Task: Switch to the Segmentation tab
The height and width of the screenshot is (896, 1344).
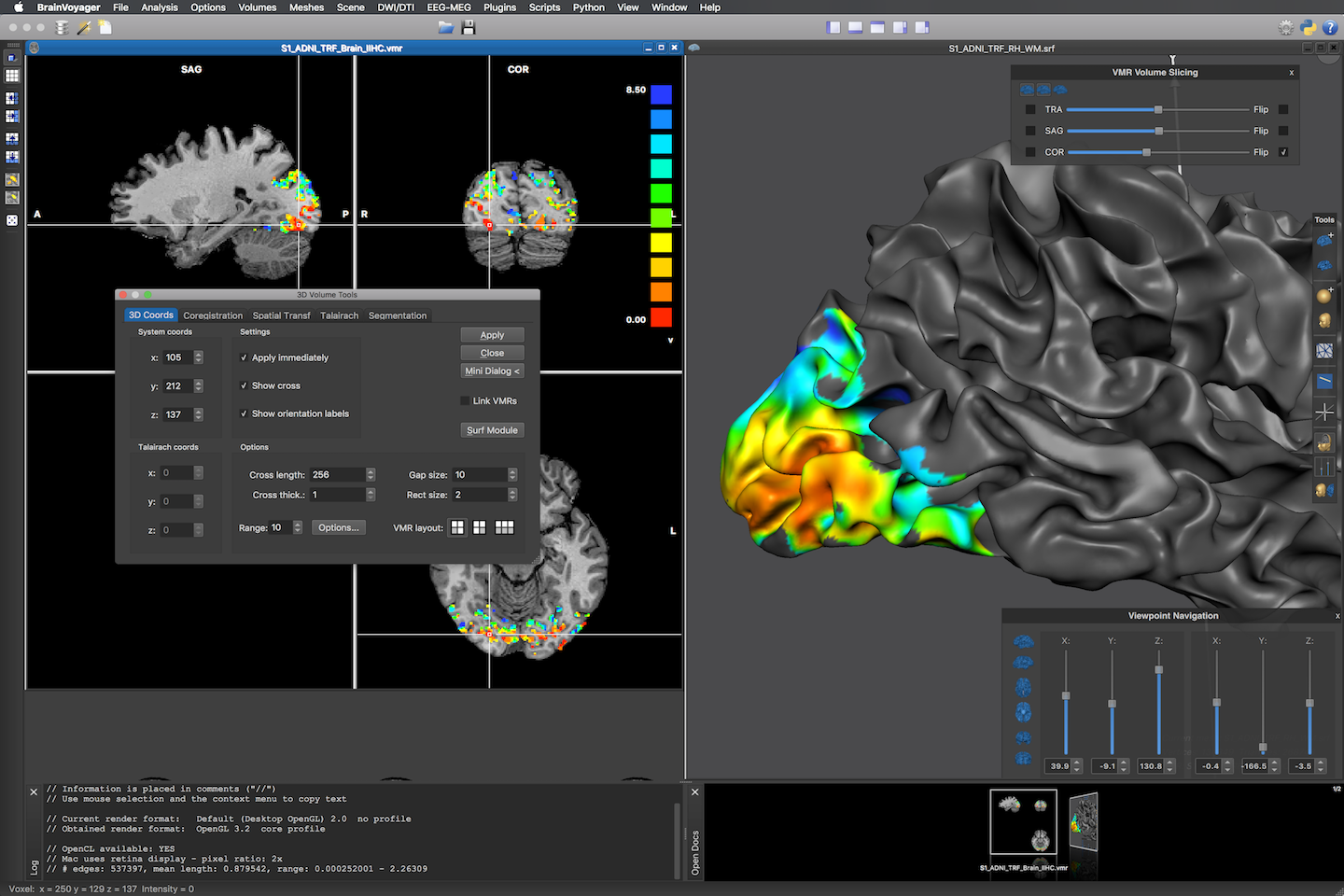Action: (398, 315)
